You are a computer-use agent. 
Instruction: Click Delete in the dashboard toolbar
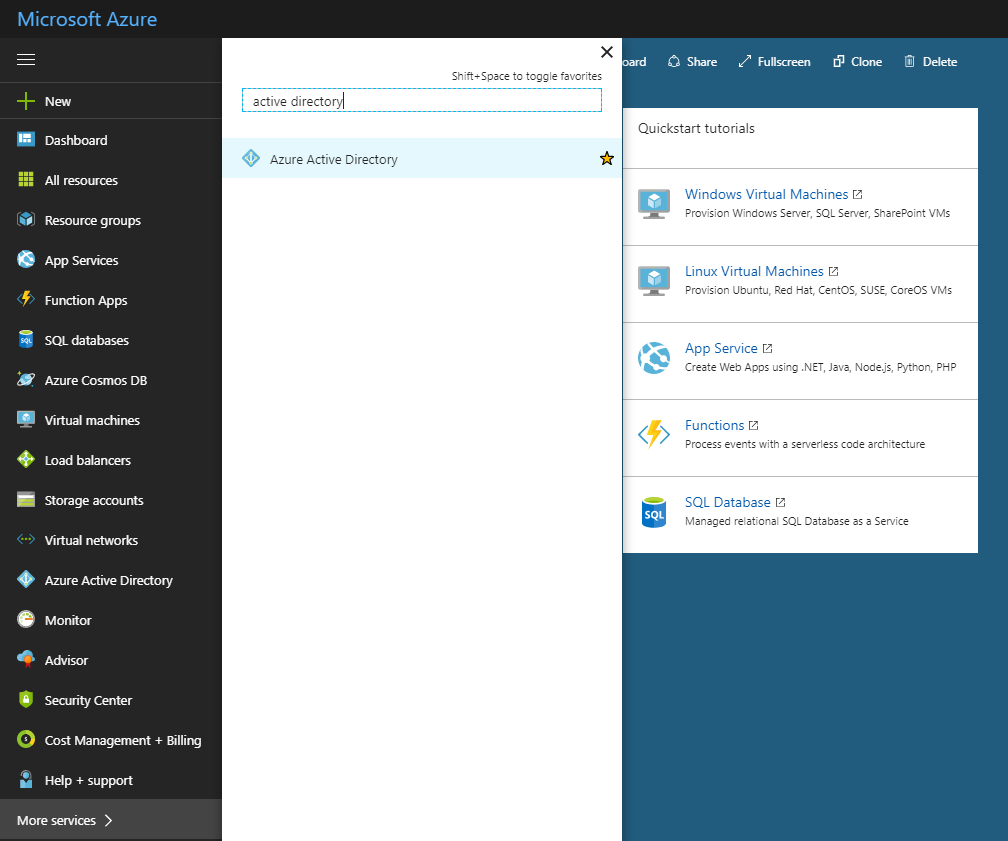(x=931, y=62)
